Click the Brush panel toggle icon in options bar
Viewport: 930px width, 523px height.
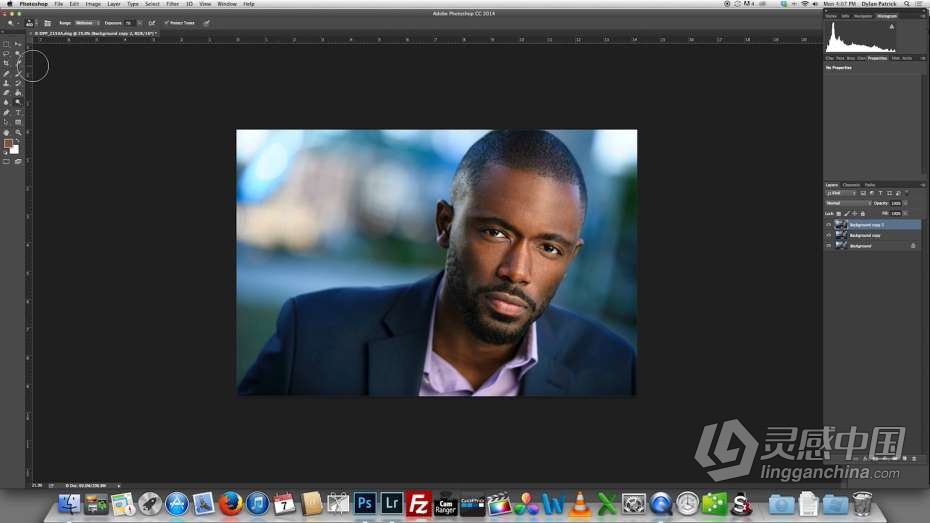point(47,23)
